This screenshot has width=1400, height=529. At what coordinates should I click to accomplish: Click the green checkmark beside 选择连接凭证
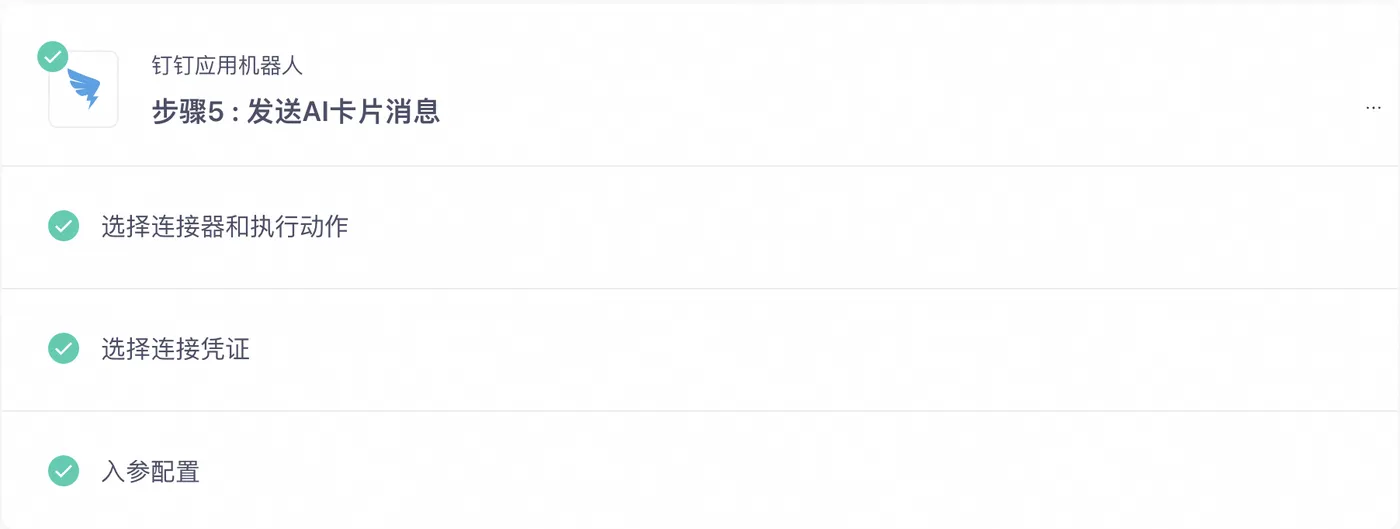[x=64, y=348]
